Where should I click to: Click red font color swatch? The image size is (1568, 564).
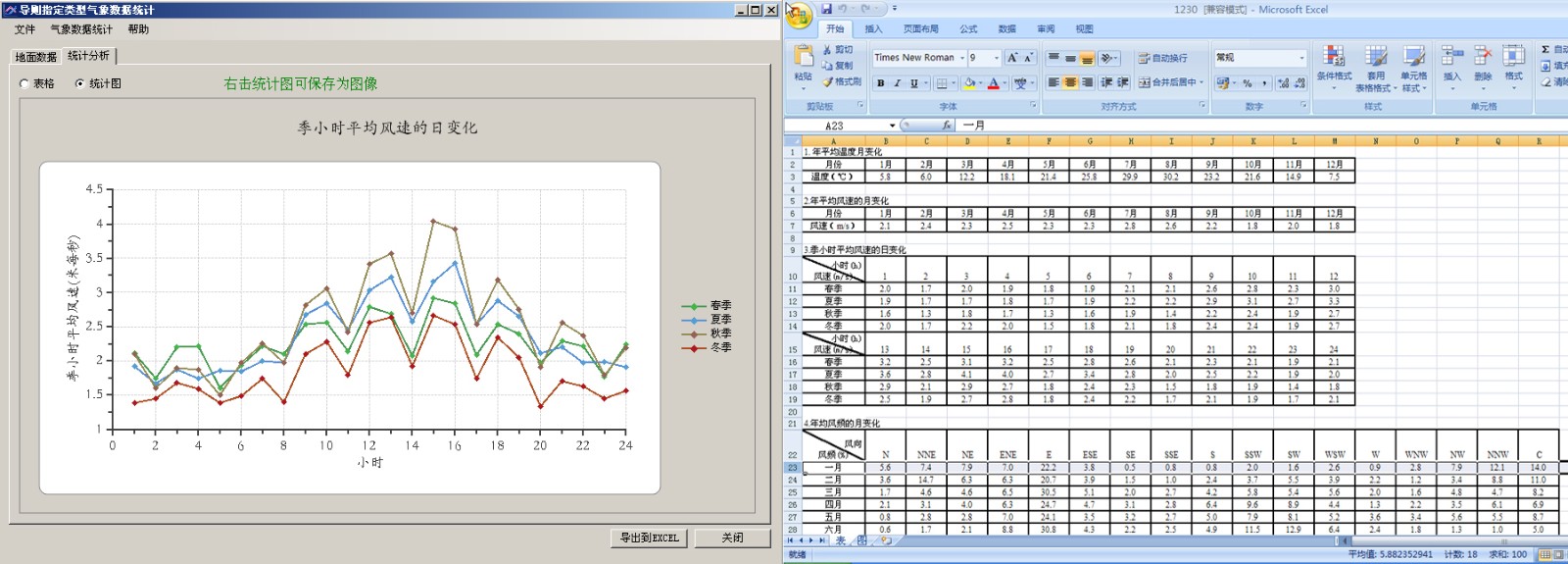point(993,83)
